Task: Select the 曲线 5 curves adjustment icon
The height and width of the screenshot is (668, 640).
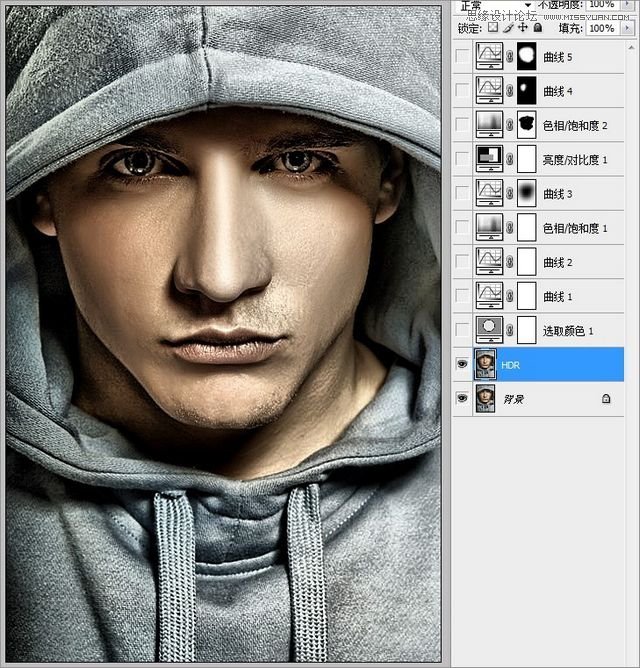Action: [490, 57]
